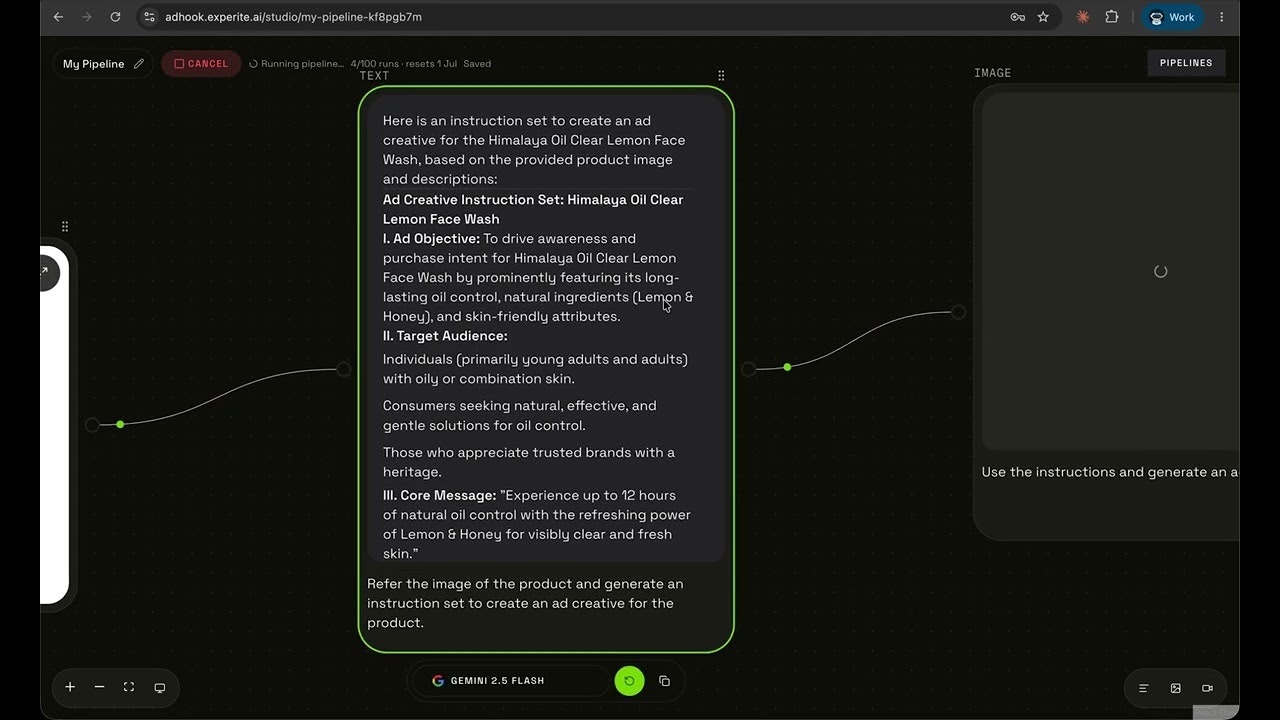
Task: Grab the drag handle above the text node
Action: [721, 75]
